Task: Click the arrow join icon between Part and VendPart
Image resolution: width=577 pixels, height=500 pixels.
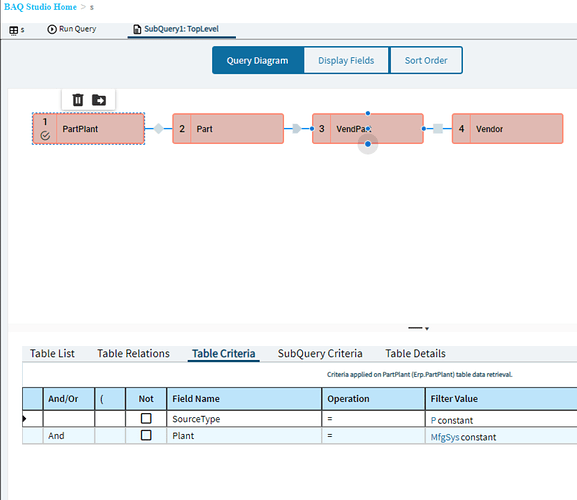Action: (297, 128)
